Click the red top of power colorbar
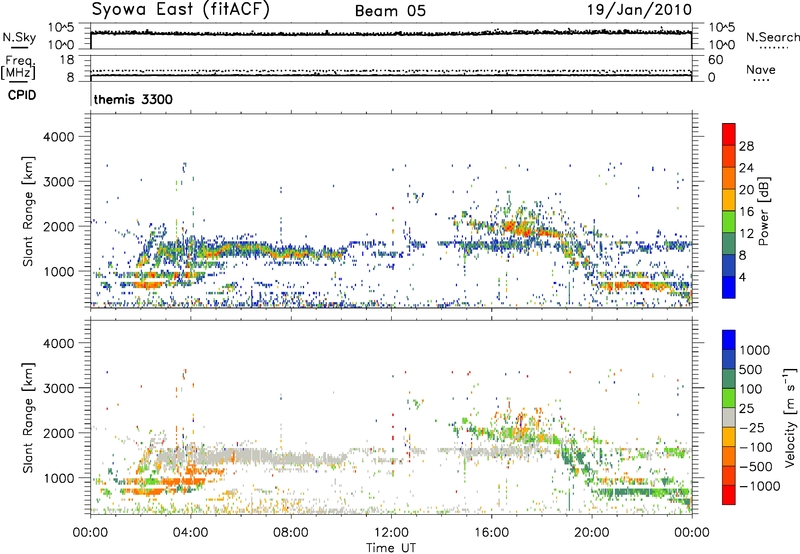Screen dimensions: 800x554 [729, 134]
